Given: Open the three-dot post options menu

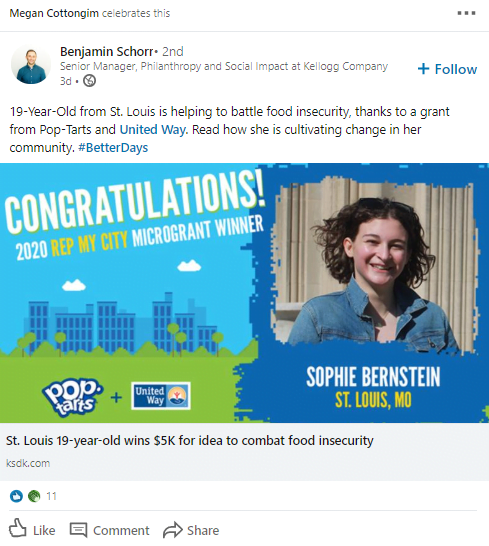Looking at the screenshot, I should 466,13.
